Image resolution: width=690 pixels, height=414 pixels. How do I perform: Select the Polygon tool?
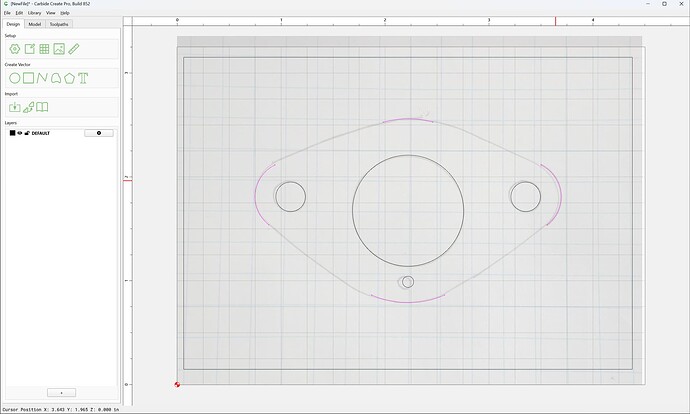pos(69,78)
